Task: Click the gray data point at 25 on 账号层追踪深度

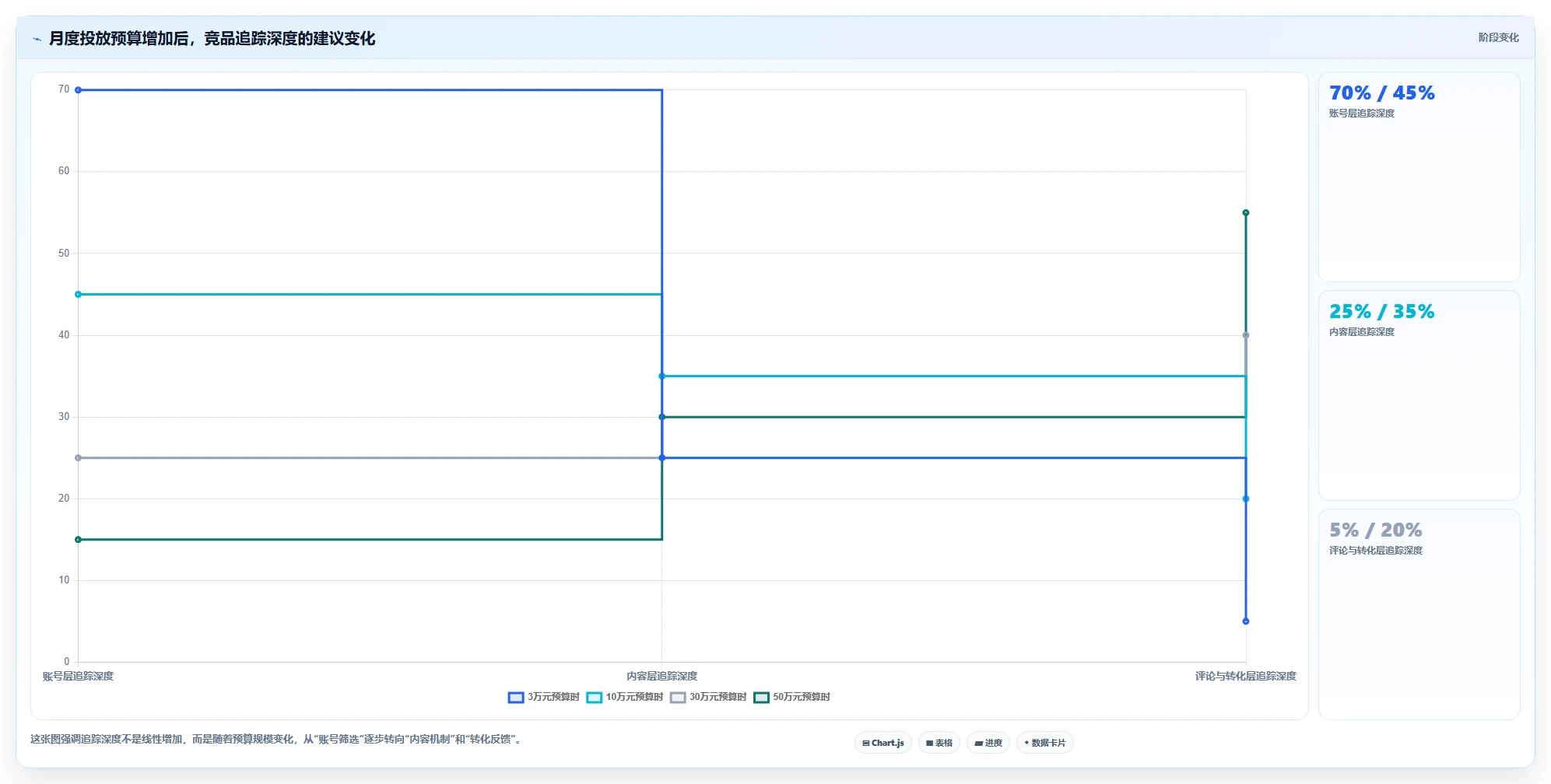Action: (78, 458)
